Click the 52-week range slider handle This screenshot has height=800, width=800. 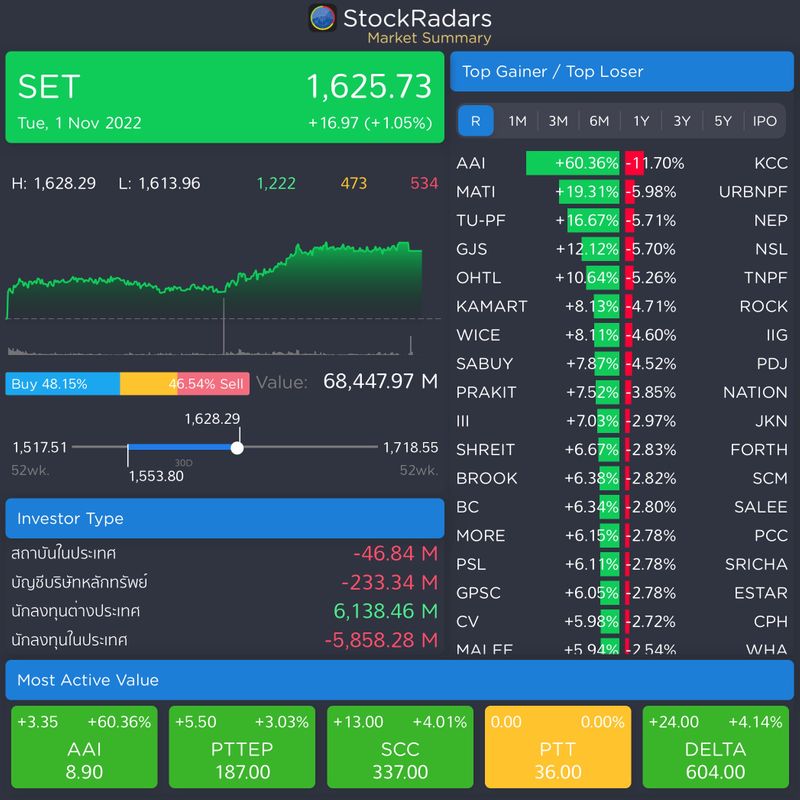(237, 448)
